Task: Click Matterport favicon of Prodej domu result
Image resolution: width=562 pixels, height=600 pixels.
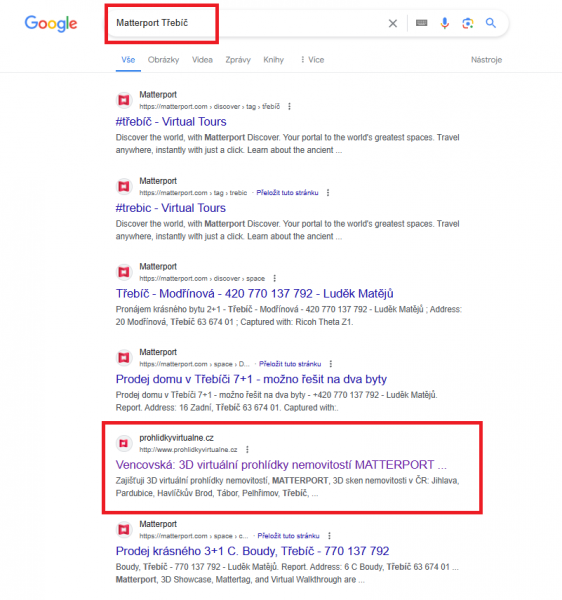Action: (124, 358)
